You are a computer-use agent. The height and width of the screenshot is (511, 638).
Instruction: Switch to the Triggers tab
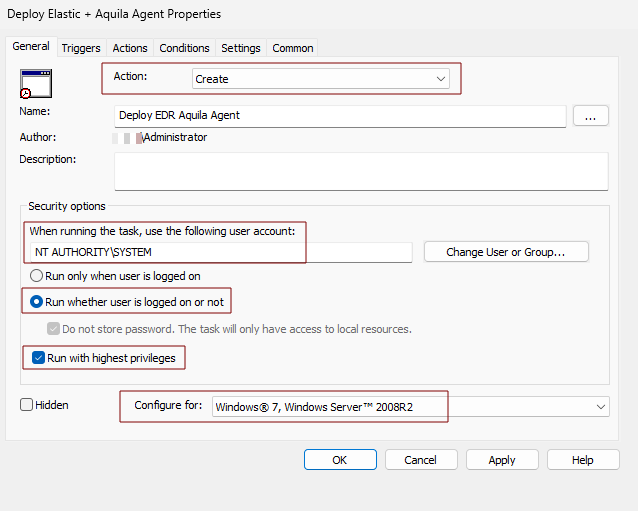coord(80,48)
